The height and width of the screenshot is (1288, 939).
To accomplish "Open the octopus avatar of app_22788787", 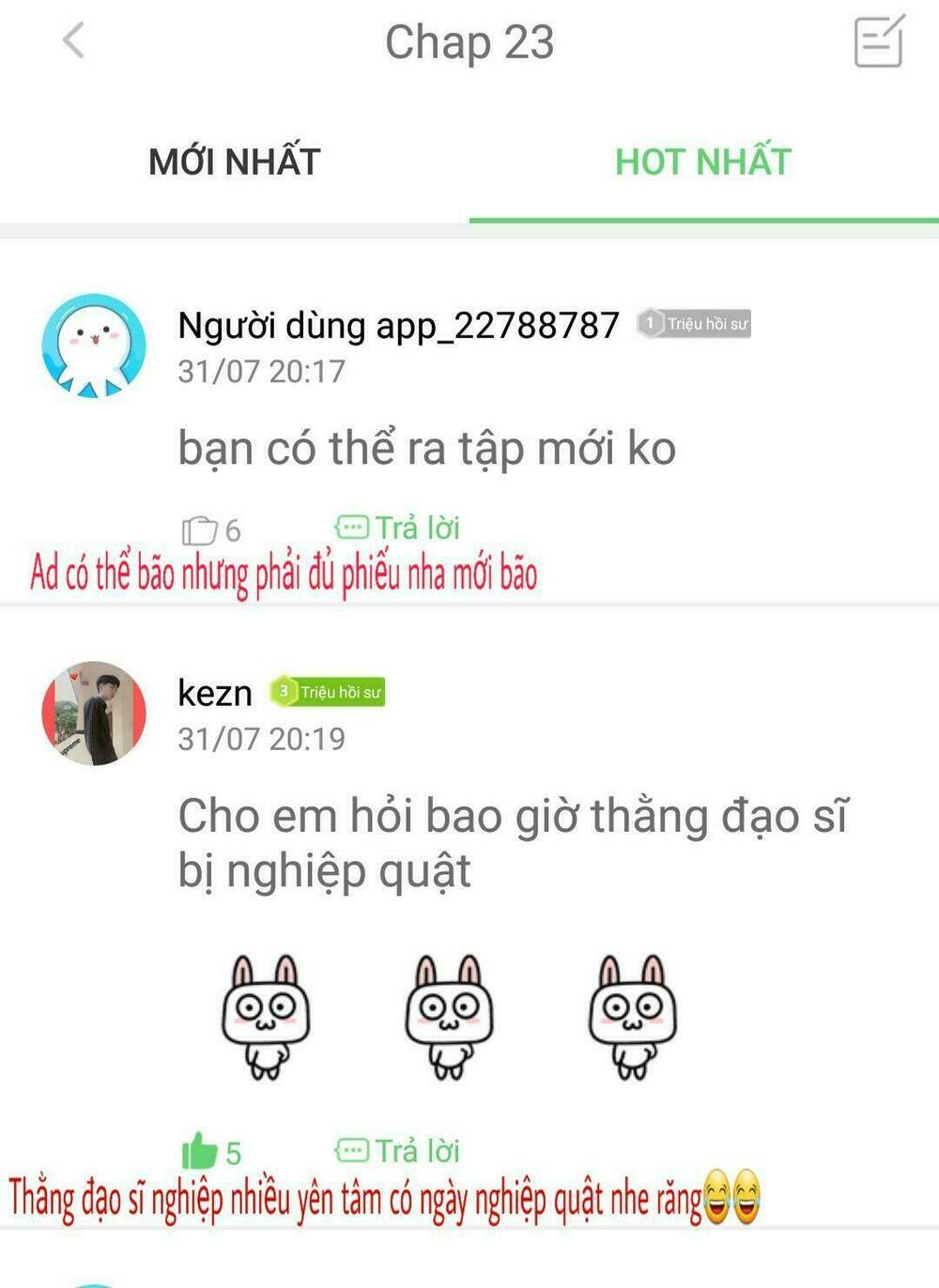I will [94, 345].
